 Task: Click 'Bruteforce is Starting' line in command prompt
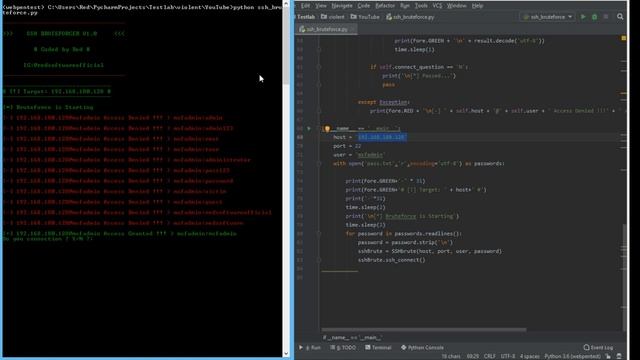48,107
